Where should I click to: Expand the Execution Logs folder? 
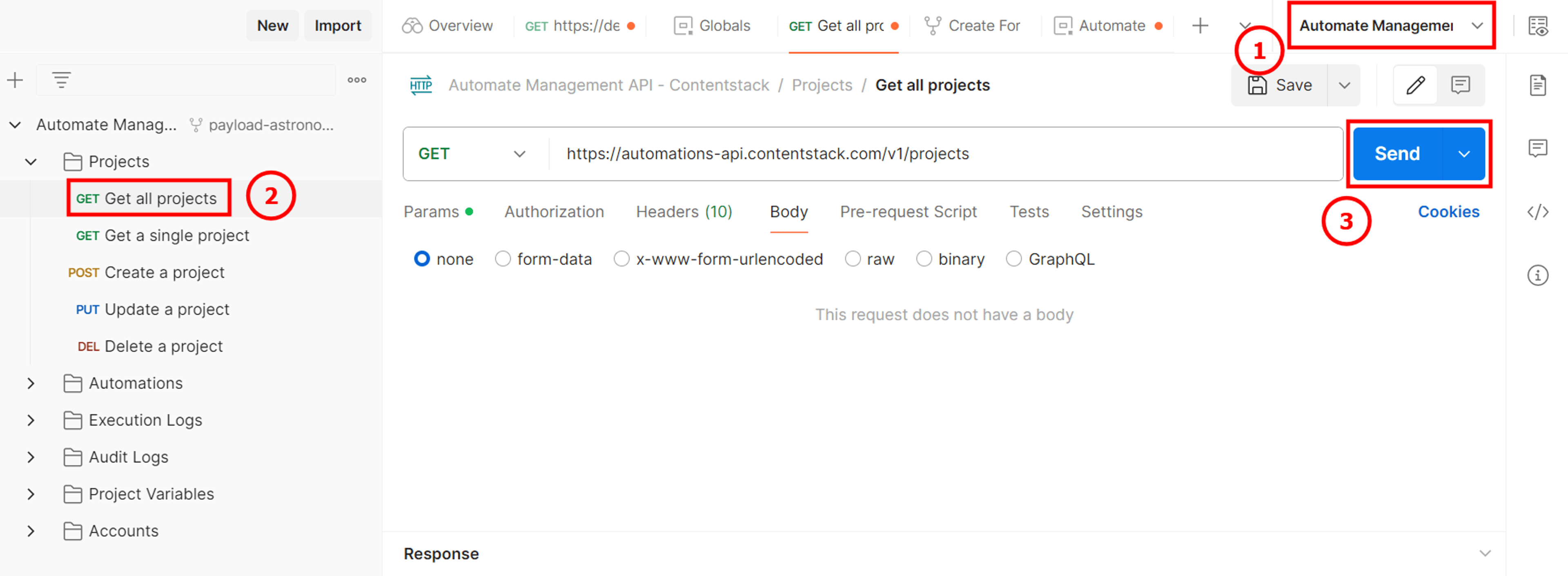[31, 420]
